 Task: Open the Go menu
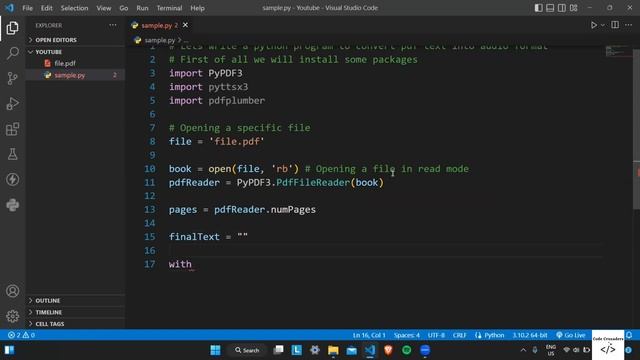(124, 8)
